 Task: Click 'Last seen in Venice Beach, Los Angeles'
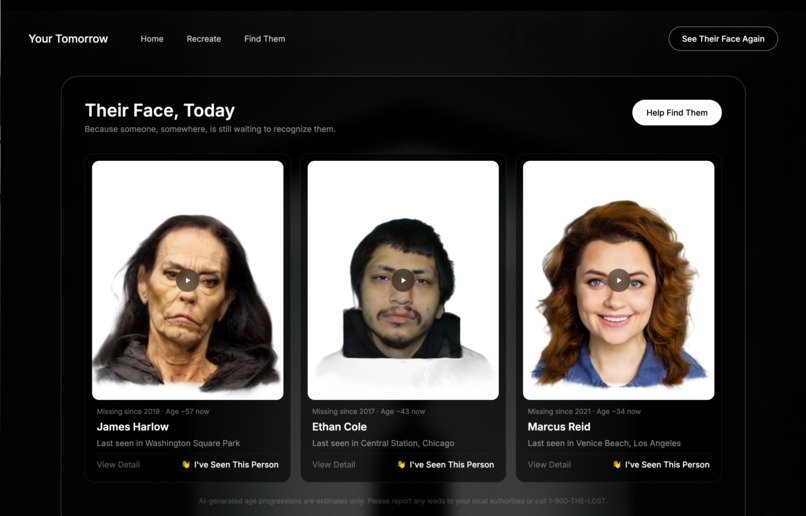coord(604,443)
